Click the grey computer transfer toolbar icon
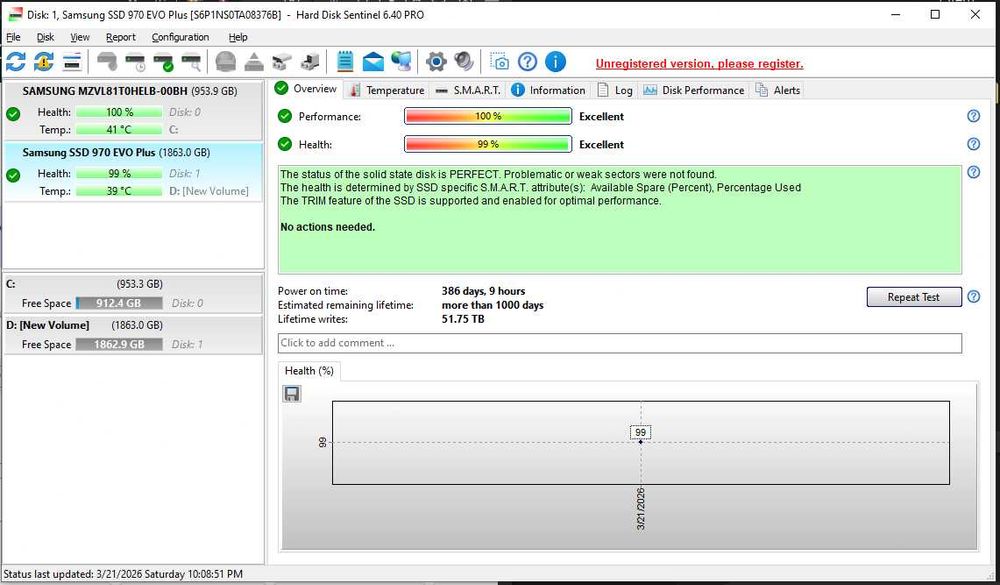 pyautogui.click(x=310, y=62)
